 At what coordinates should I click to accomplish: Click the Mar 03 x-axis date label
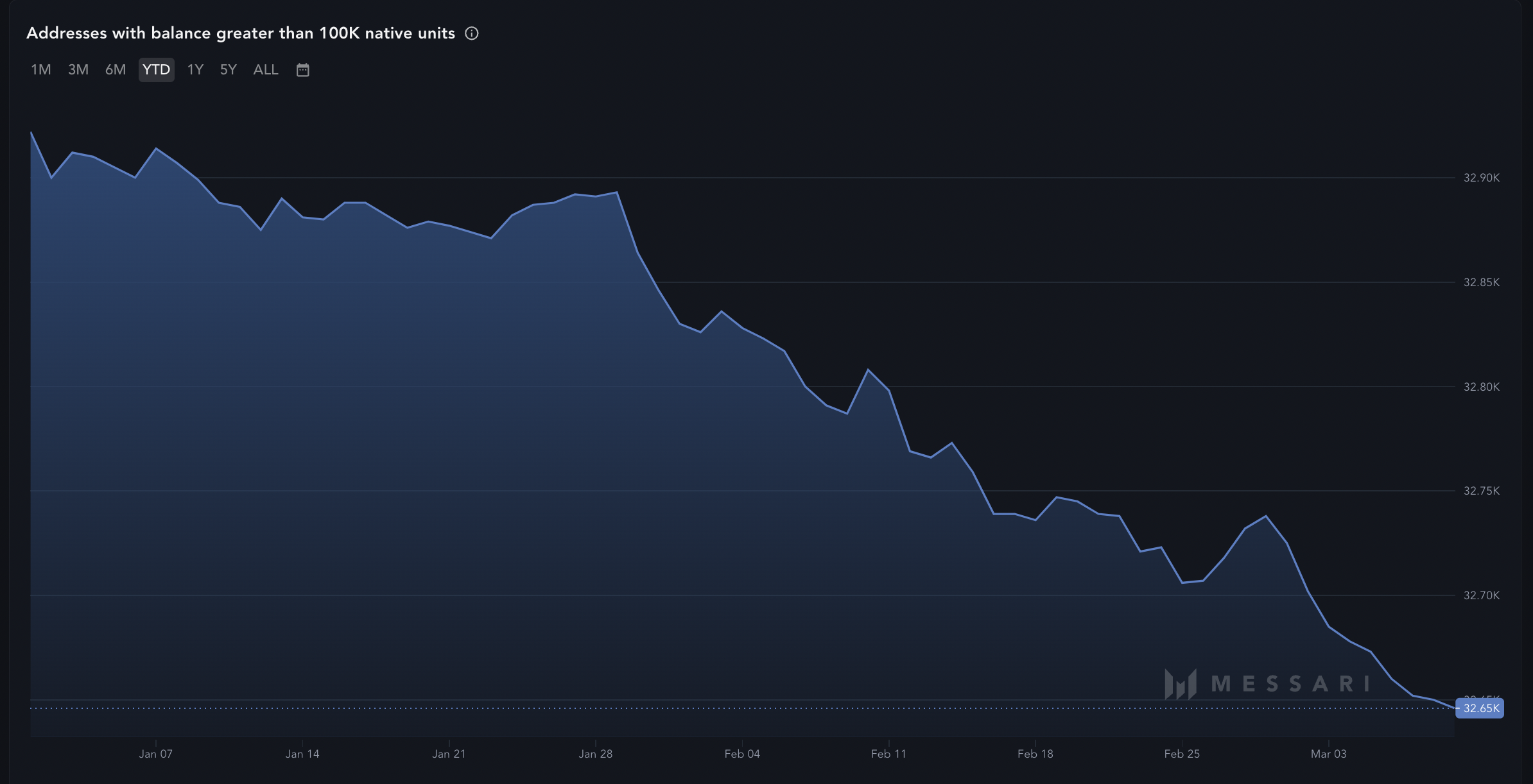[1328, 754]
